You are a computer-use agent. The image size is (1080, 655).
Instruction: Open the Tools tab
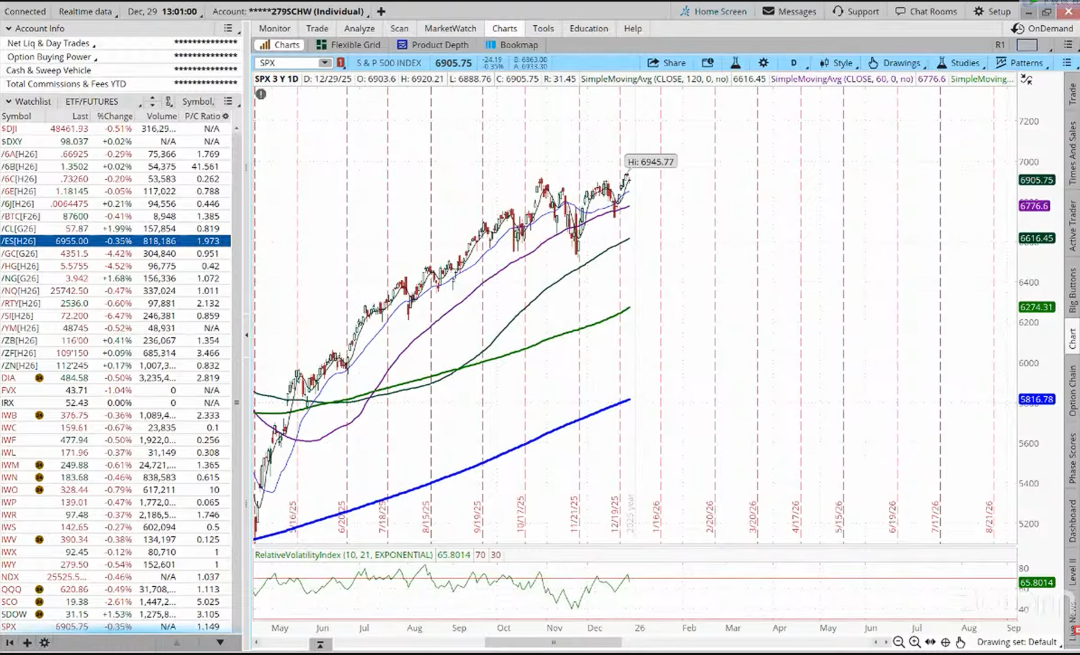(x=543, y=28)
